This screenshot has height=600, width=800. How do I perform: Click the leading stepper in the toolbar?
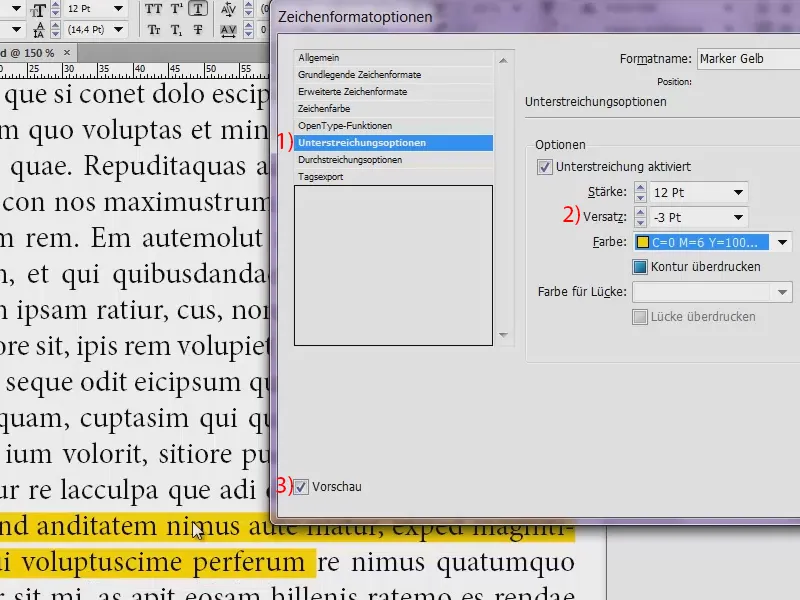(x=56, y=30)
